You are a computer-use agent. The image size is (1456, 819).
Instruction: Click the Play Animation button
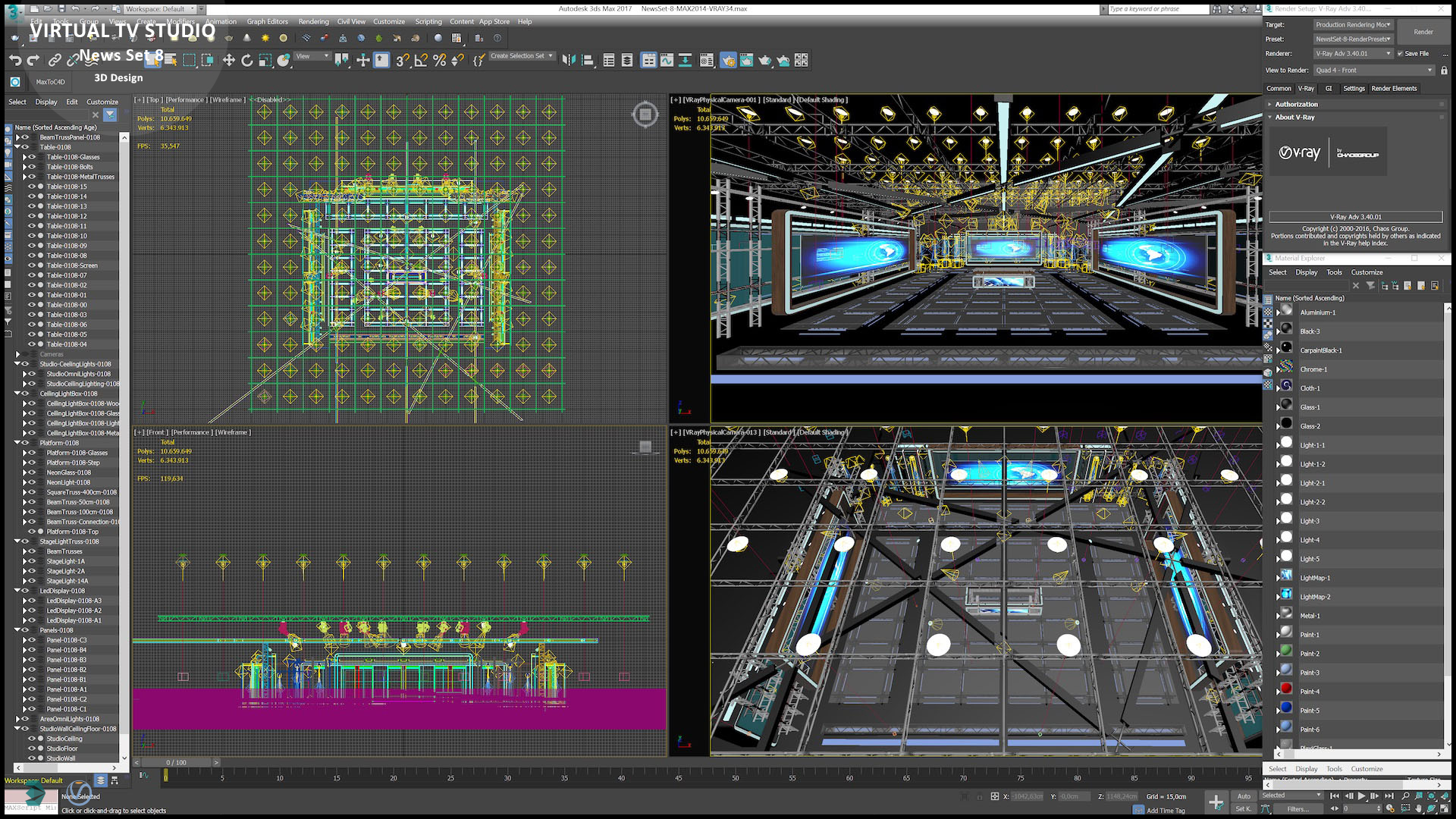(x=1361, y=796)
